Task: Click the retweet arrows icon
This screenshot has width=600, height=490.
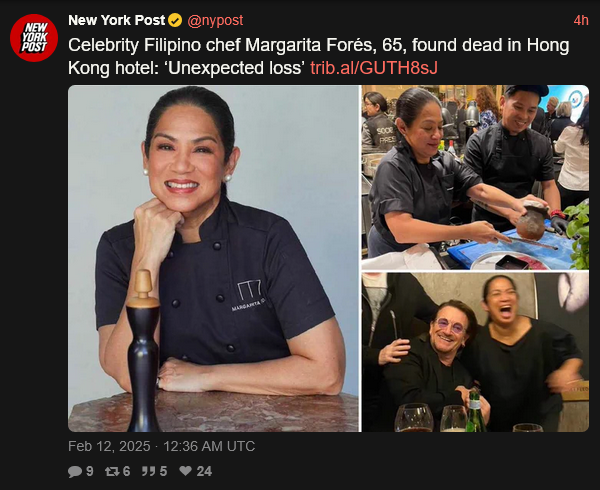Action: tap(112, 471)
